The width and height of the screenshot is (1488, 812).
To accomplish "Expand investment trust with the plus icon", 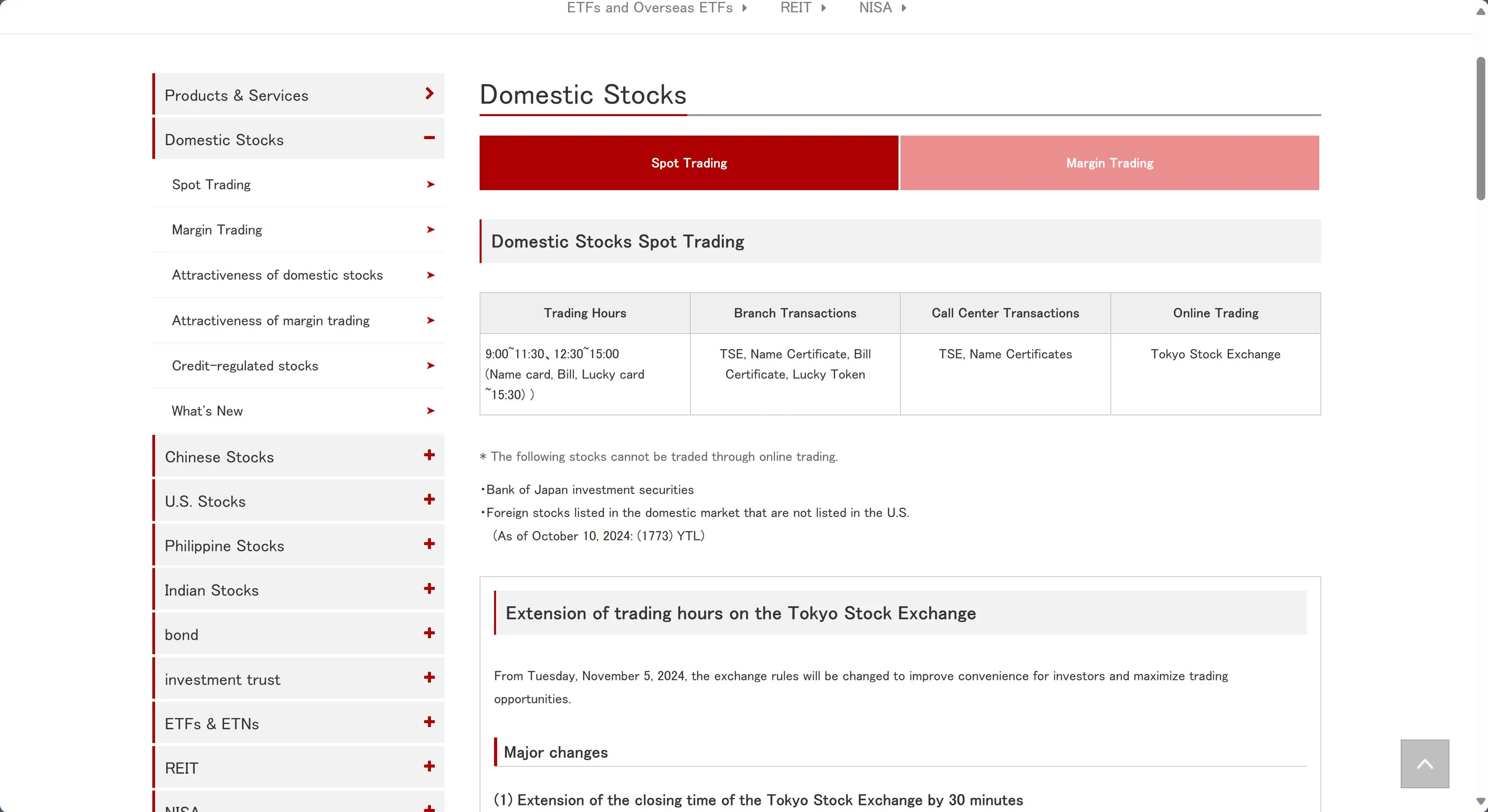I will (429, 678).
